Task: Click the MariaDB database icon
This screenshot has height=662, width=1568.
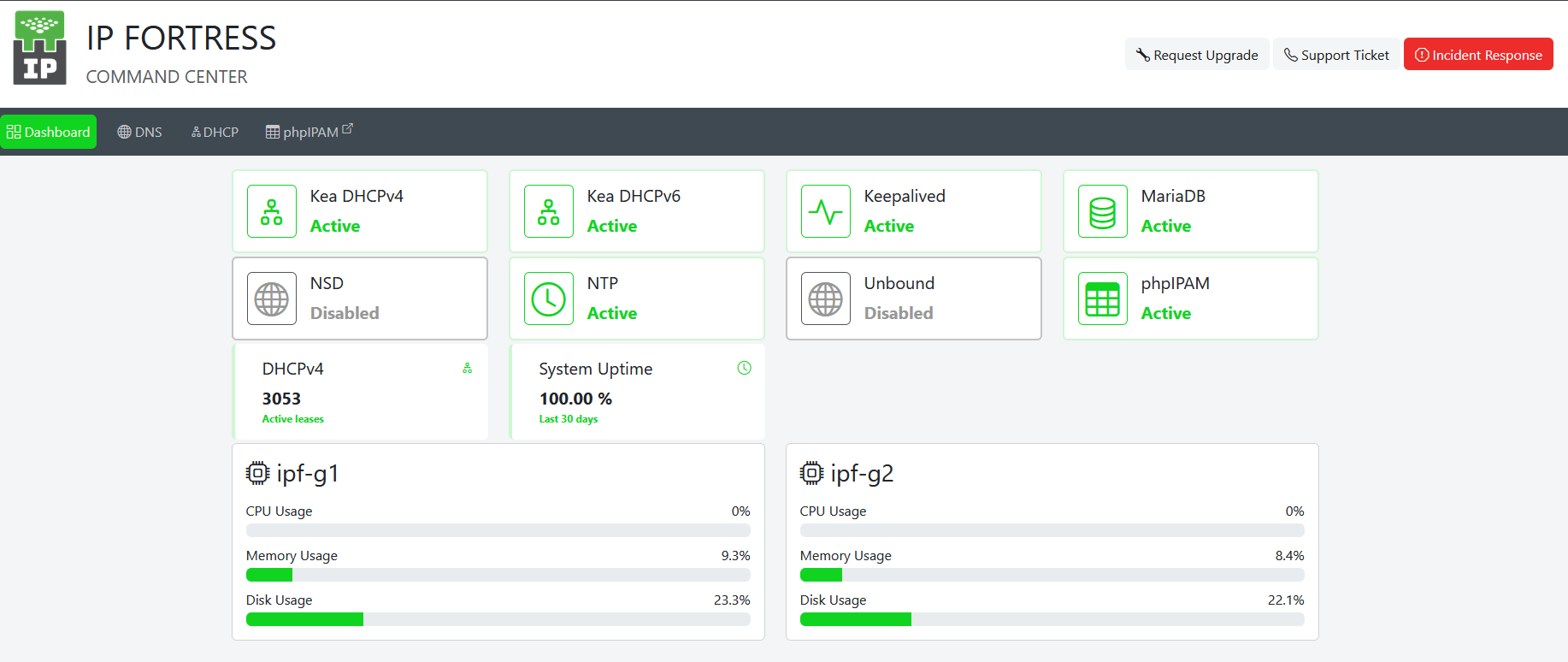Action: (1103, 211)
